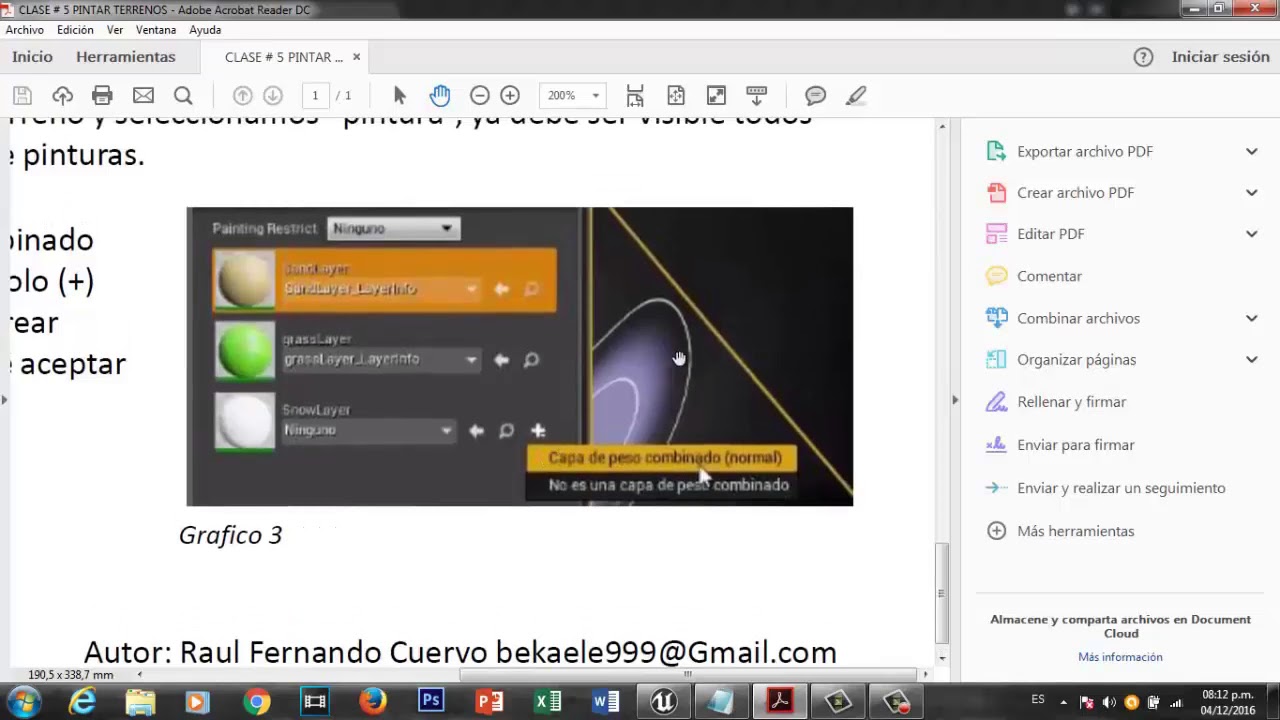Follow the Más información link

click(1120, 657)
